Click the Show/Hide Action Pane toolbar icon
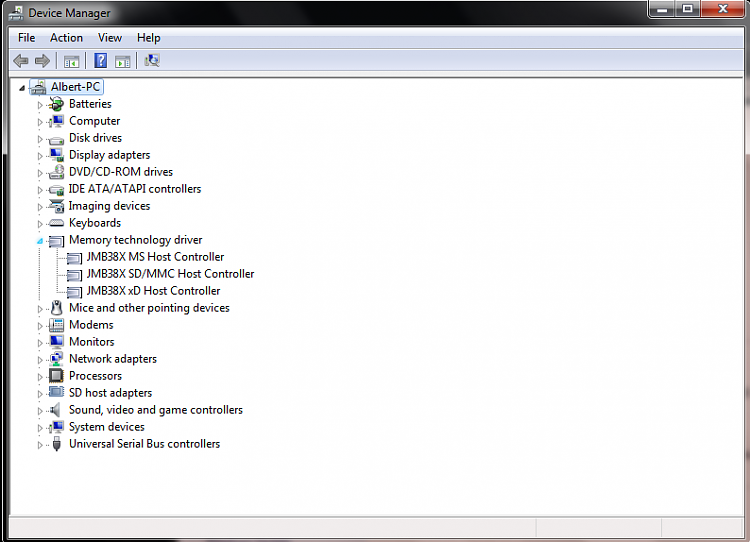 coord(122,61)
